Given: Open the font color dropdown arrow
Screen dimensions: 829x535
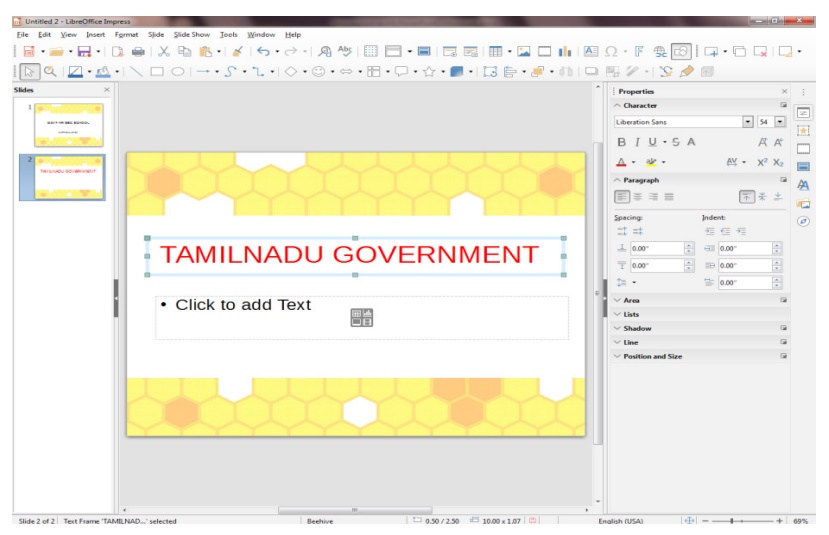Looking at the screenshot, I should click(633, 162).
